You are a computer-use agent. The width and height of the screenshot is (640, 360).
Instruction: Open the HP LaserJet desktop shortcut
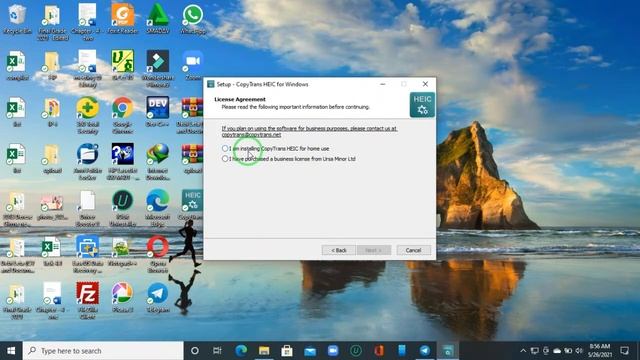point(122,162)
